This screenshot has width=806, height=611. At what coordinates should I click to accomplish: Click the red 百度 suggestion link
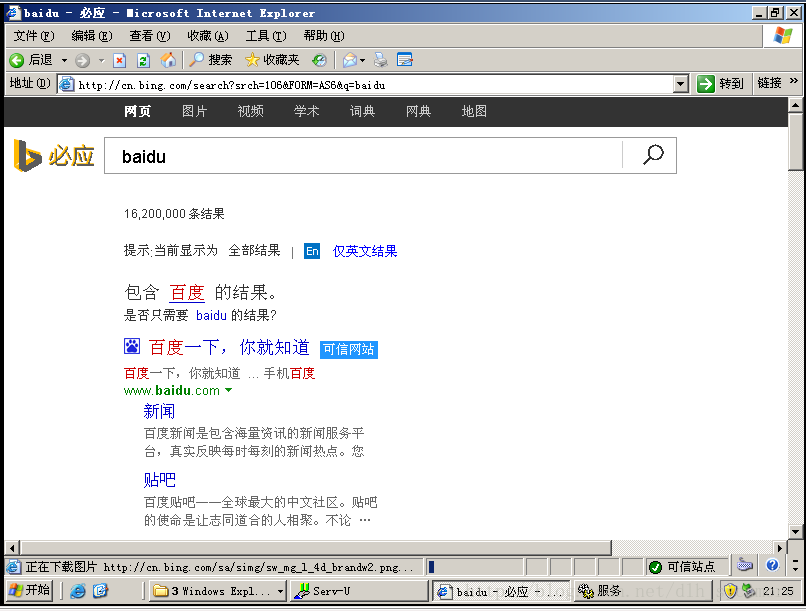pos(187,292)
